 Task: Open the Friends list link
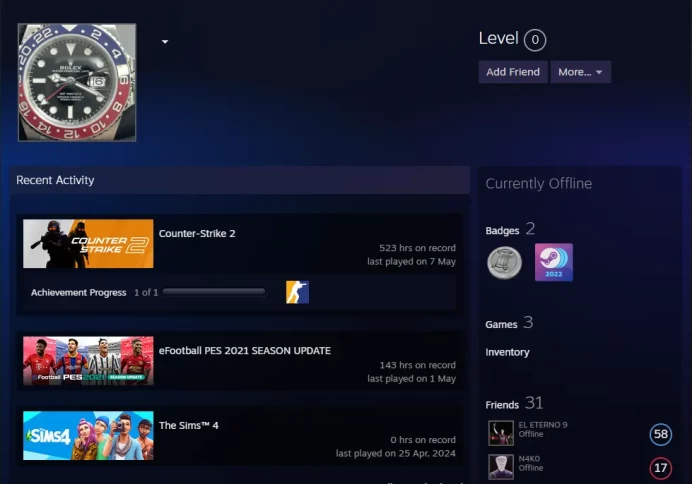click(x=514, y=404)
